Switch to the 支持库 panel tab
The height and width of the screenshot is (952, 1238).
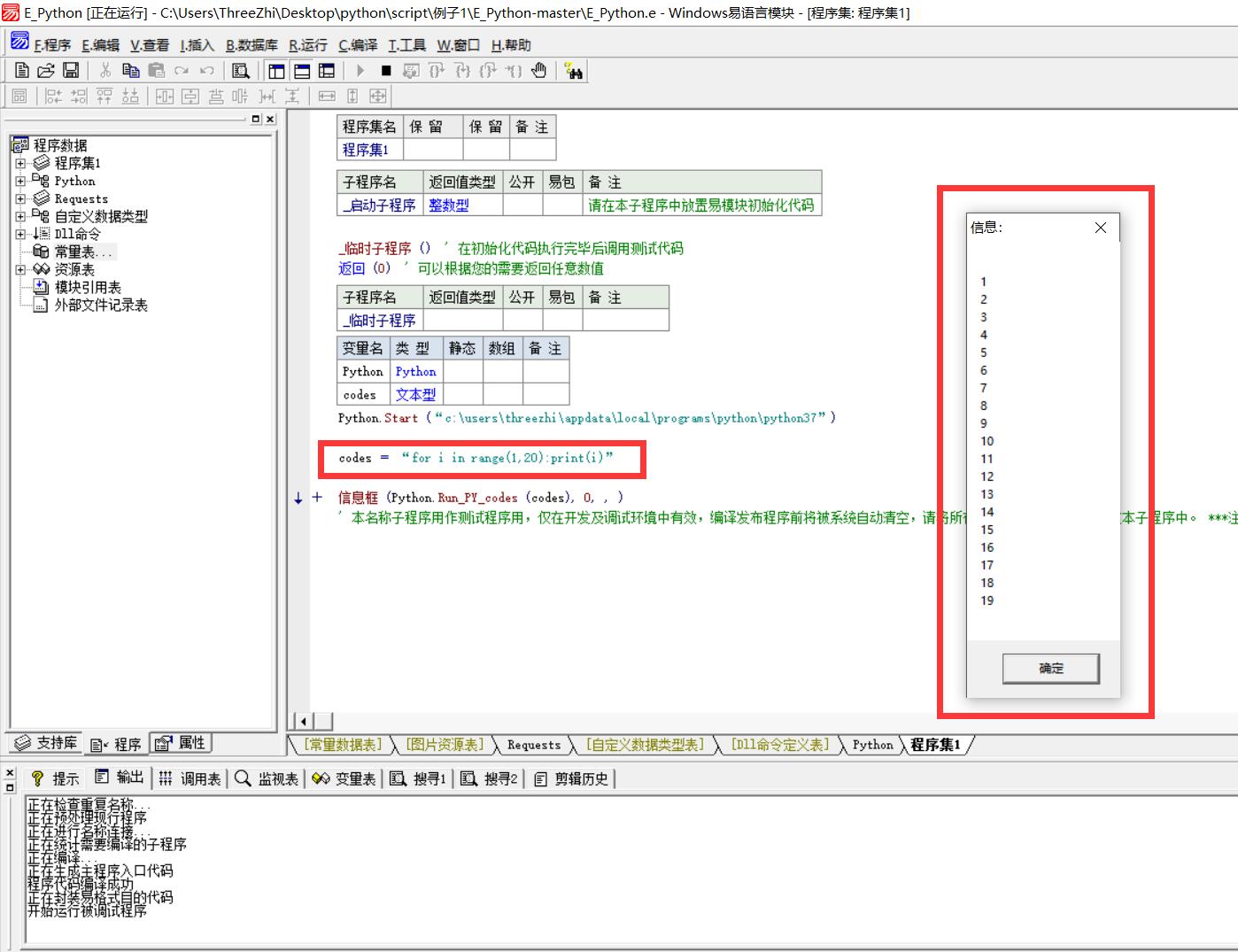pyautogui.click(x=46, y=743)
